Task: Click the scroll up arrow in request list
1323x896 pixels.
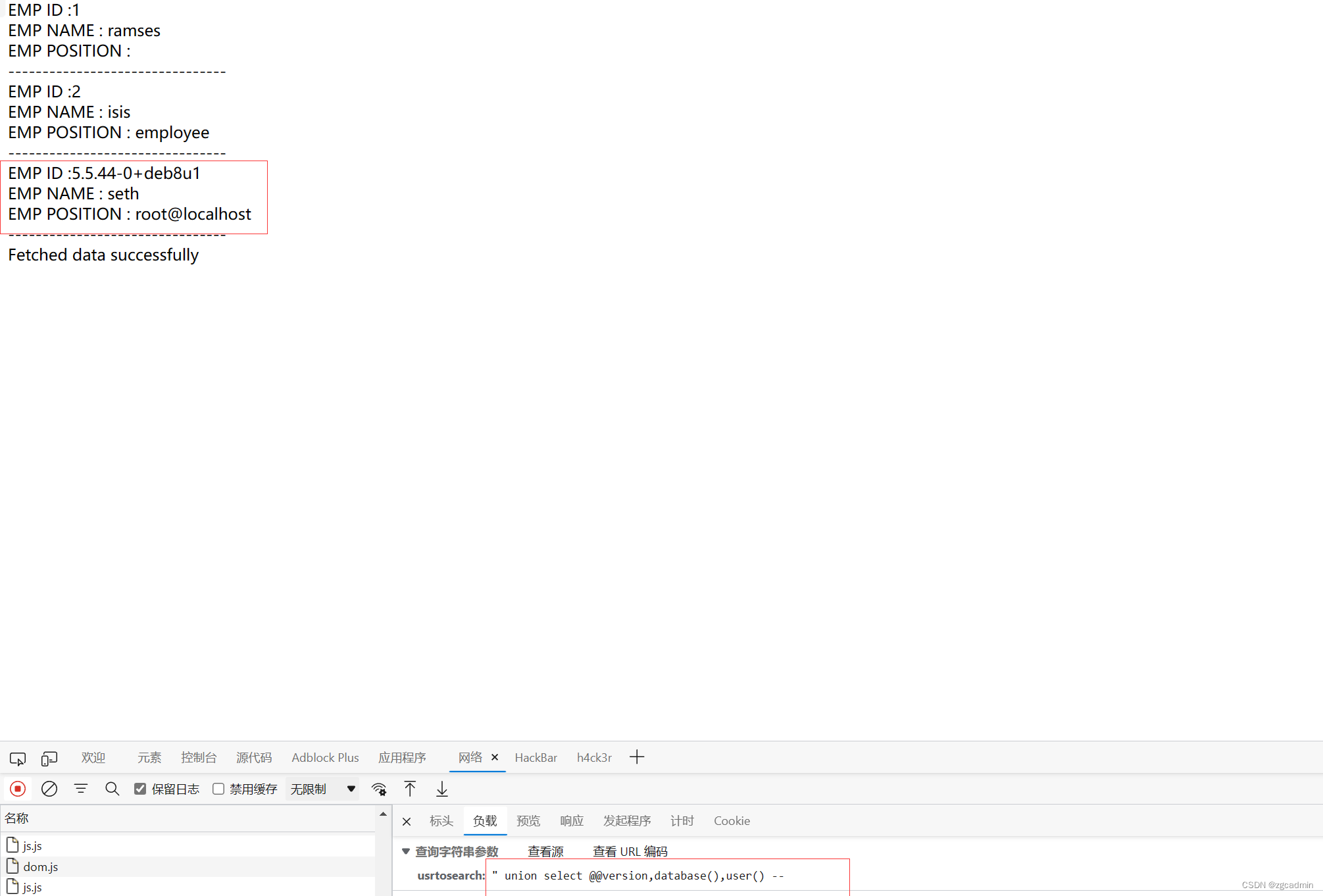Action: (x=383, y=814)
